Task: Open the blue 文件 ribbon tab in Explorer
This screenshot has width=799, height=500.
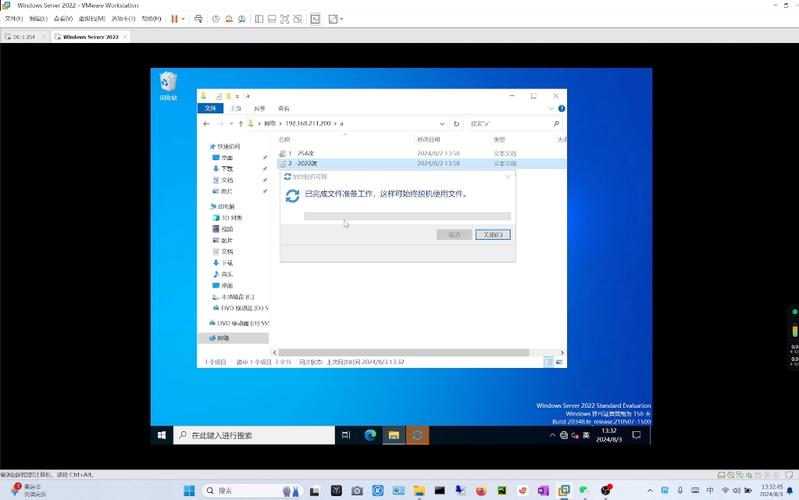Action: pos(210,109)
